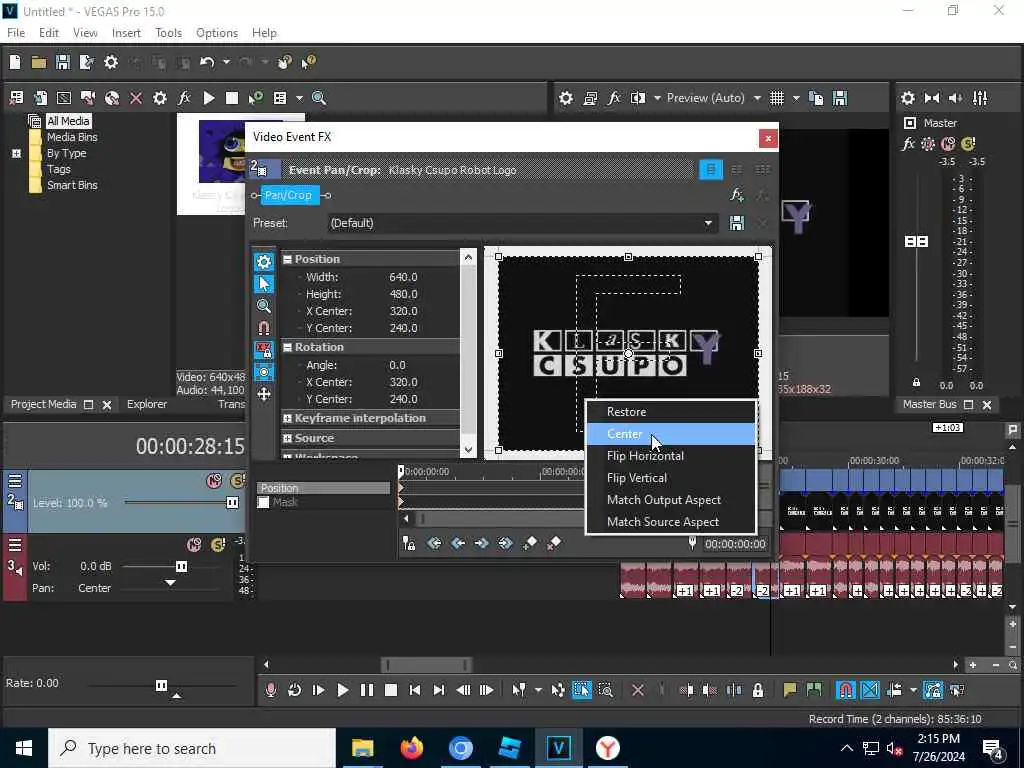Click the Record microphone button
Image resolution: width=1024 pixels, height=768 pixels.
click(271, 690)
